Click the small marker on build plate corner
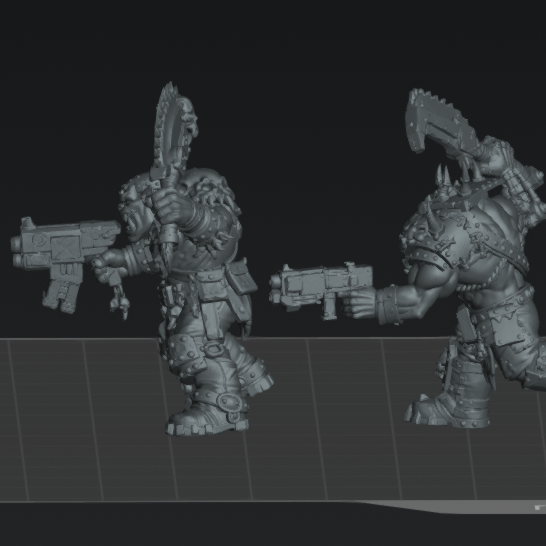Image resolution: width=546 pixels, height=546 pixels. pos(540,508)
